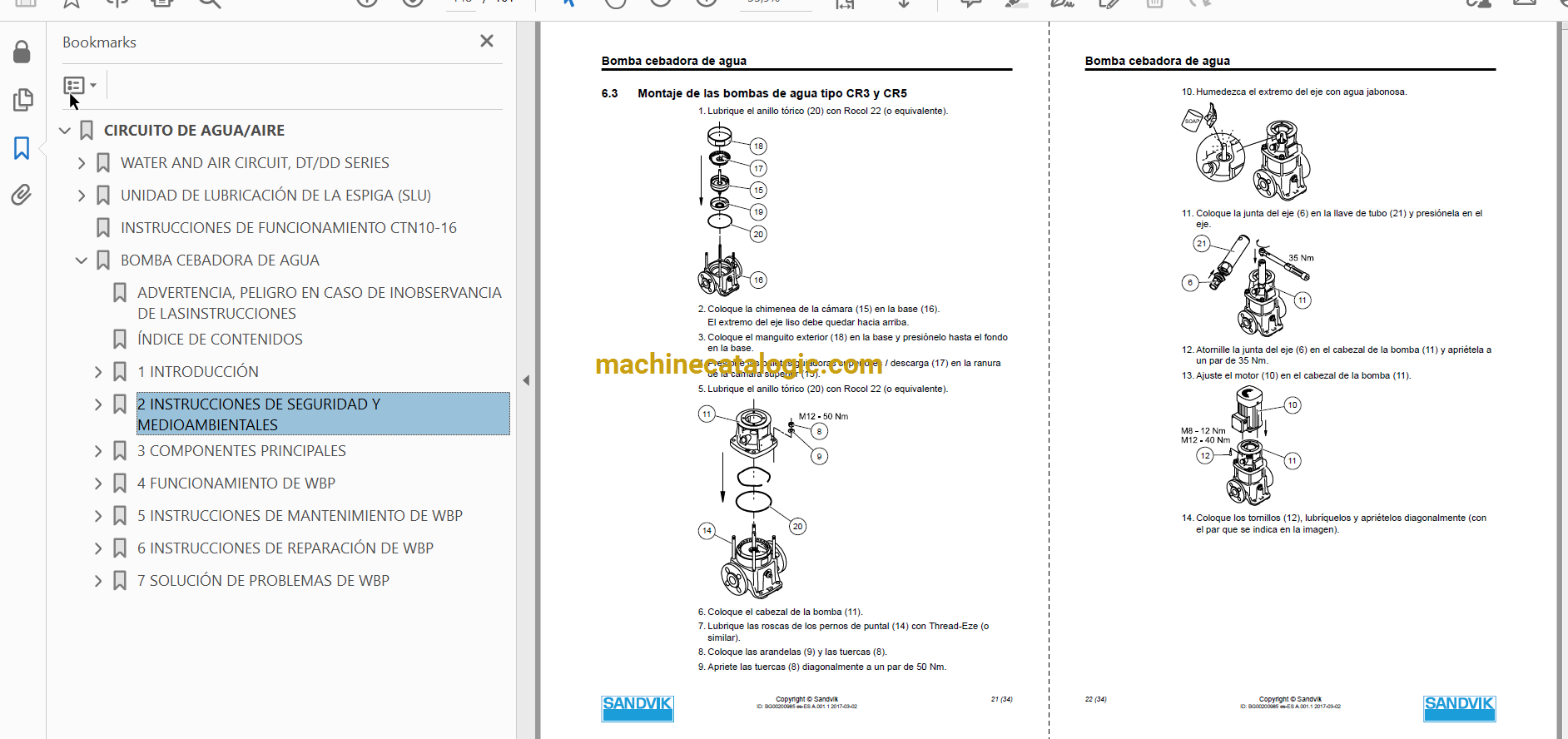Expand WATER AND AIR CIRCUIT bookmark
Screen dimensions: 1568x739
(x=82, y=163)
